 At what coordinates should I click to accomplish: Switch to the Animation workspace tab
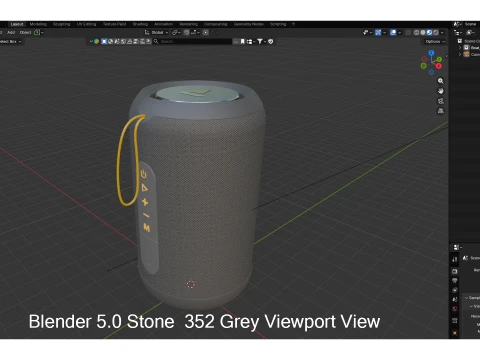click(x=163, y=24)
